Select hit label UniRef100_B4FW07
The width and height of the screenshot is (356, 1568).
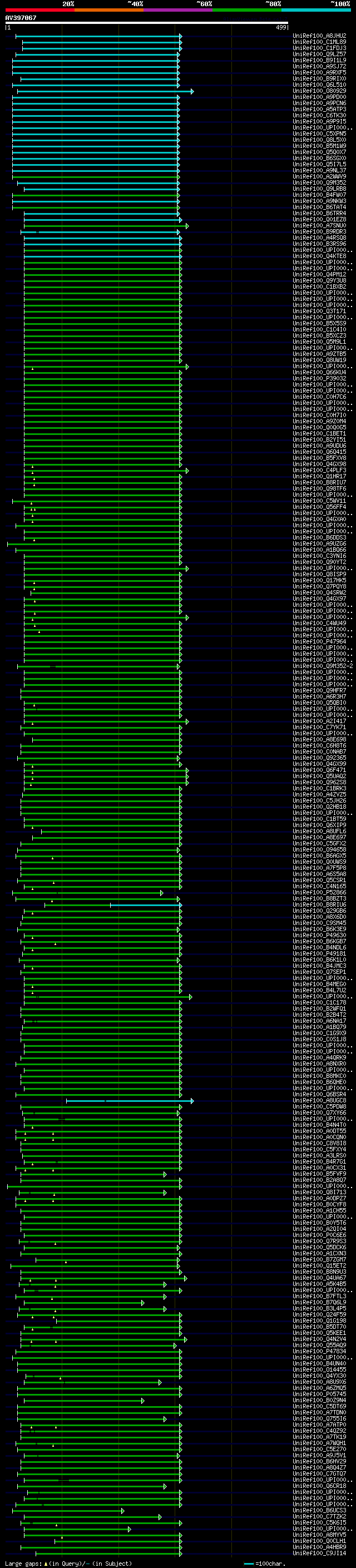tap(319, 195)
